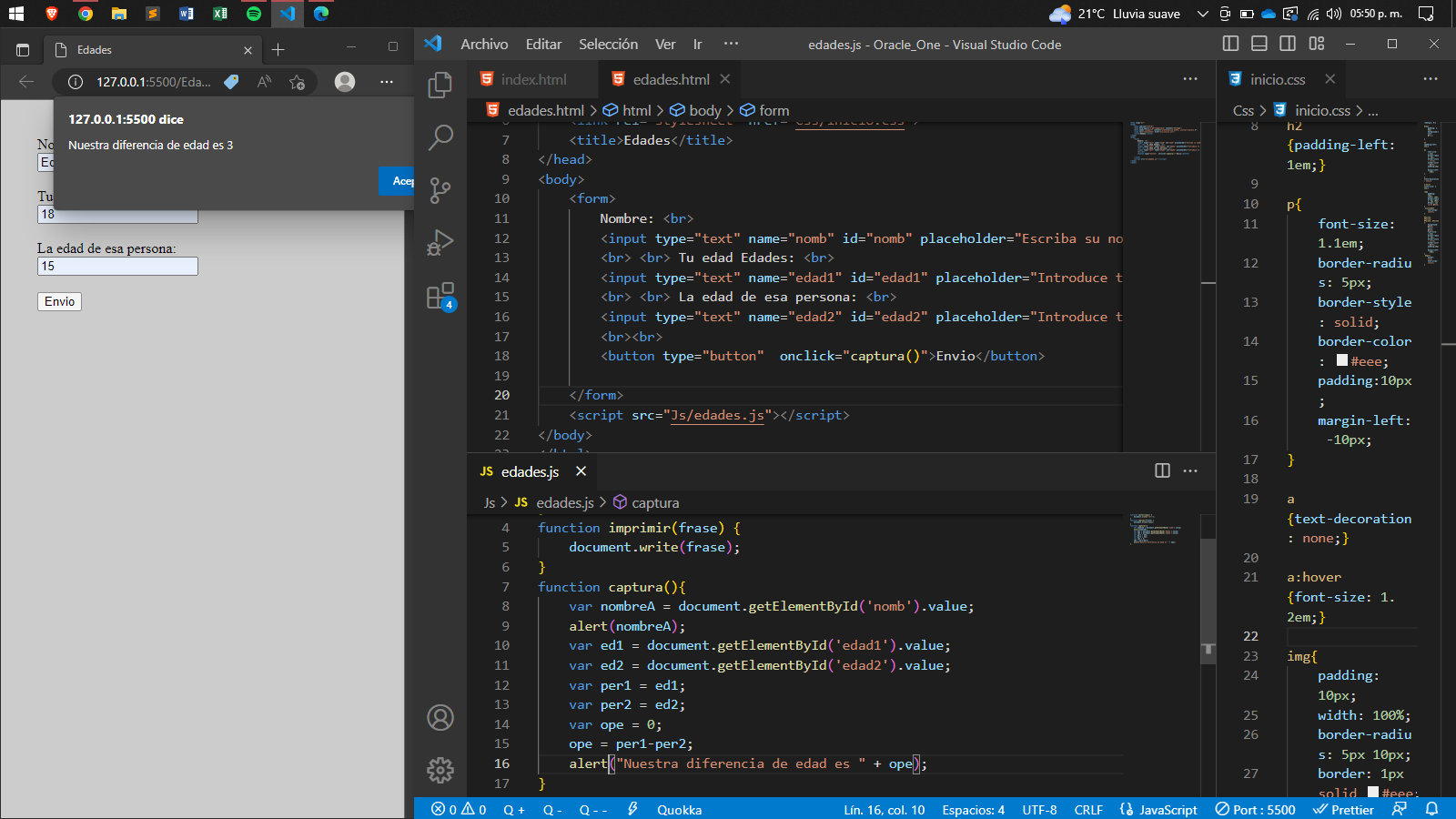Viewport: 1456px width, 819px height.
Task: Open the Archivo menu
Action: coord(484,44)
